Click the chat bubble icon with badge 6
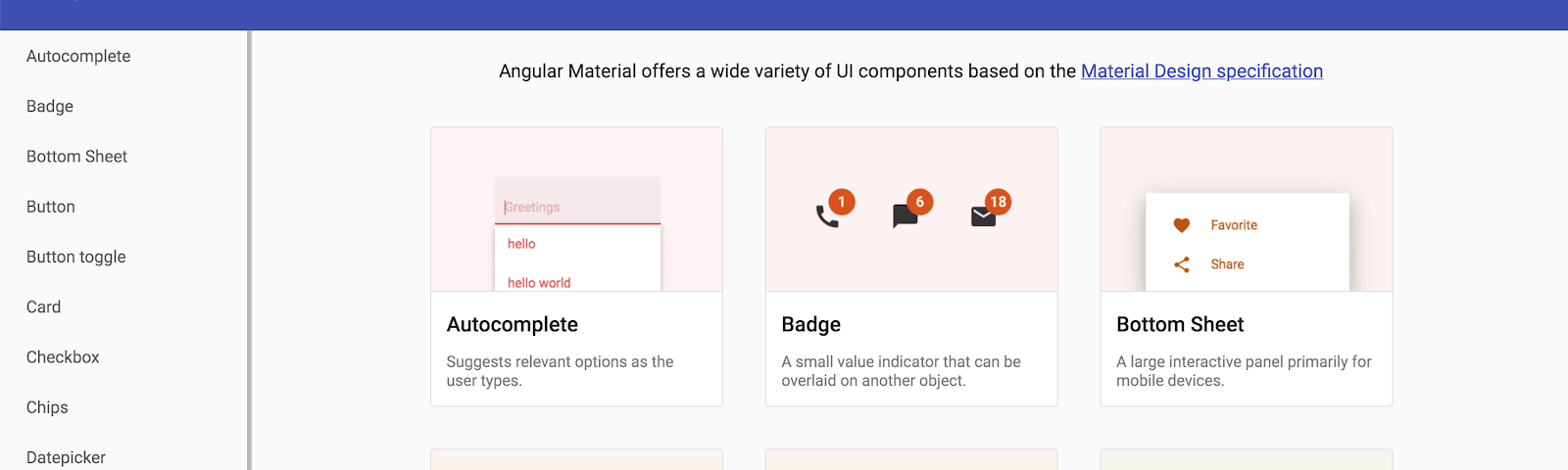This screenshot has height=470, width=1568. pyautogui.click(x=905, y=215)
